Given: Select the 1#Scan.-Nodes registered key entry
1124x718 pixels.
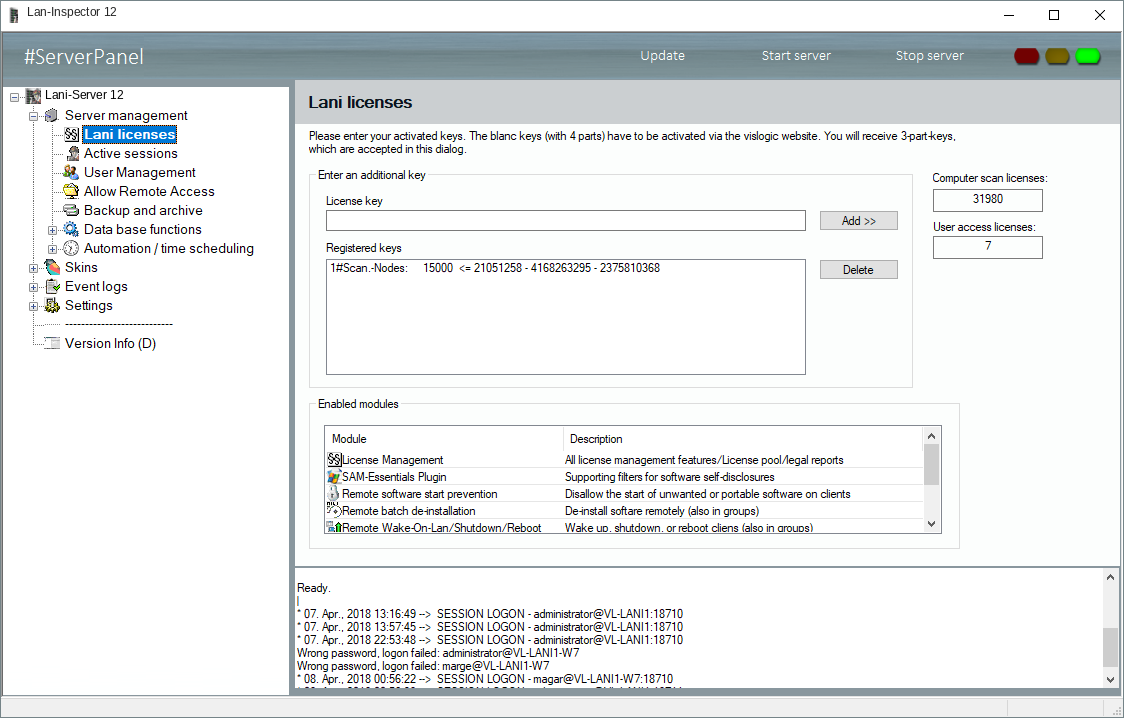Looking at the screenshot, I should tap(495, 268).
